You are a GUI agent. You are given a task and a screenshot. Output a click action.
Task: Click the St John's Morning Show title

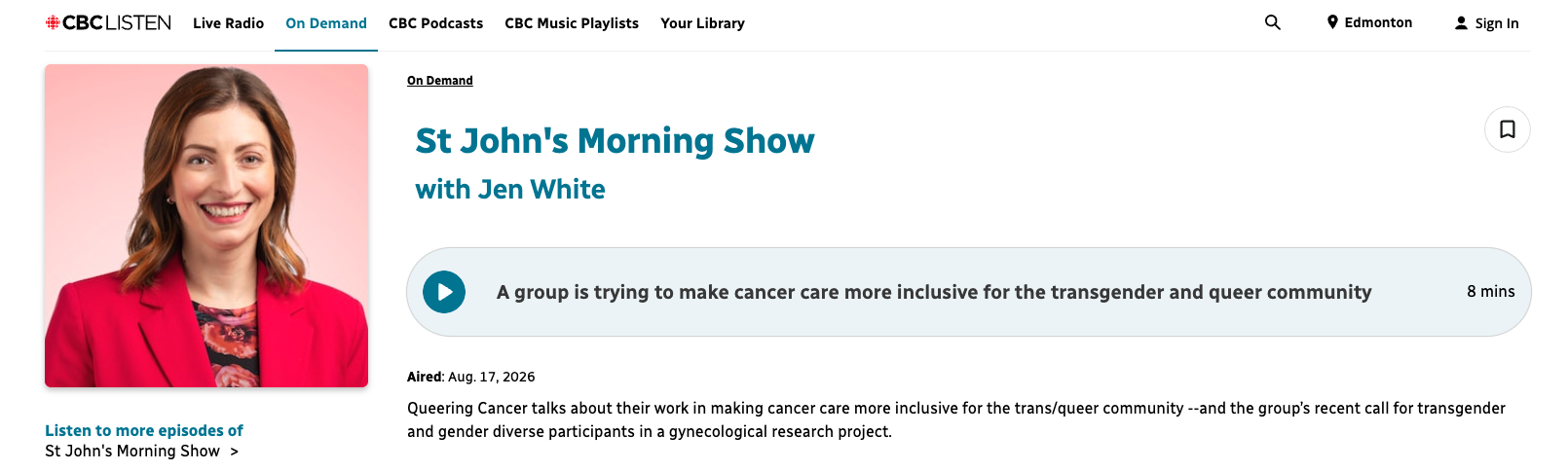coord(615,141)
